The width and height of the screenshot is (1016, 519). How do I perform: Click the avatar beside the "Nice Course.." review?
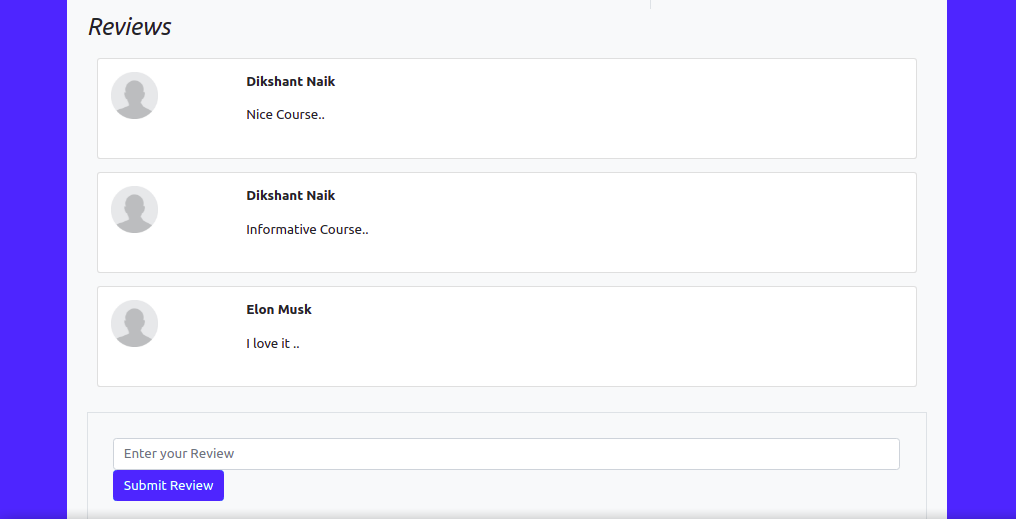point(134,96)
